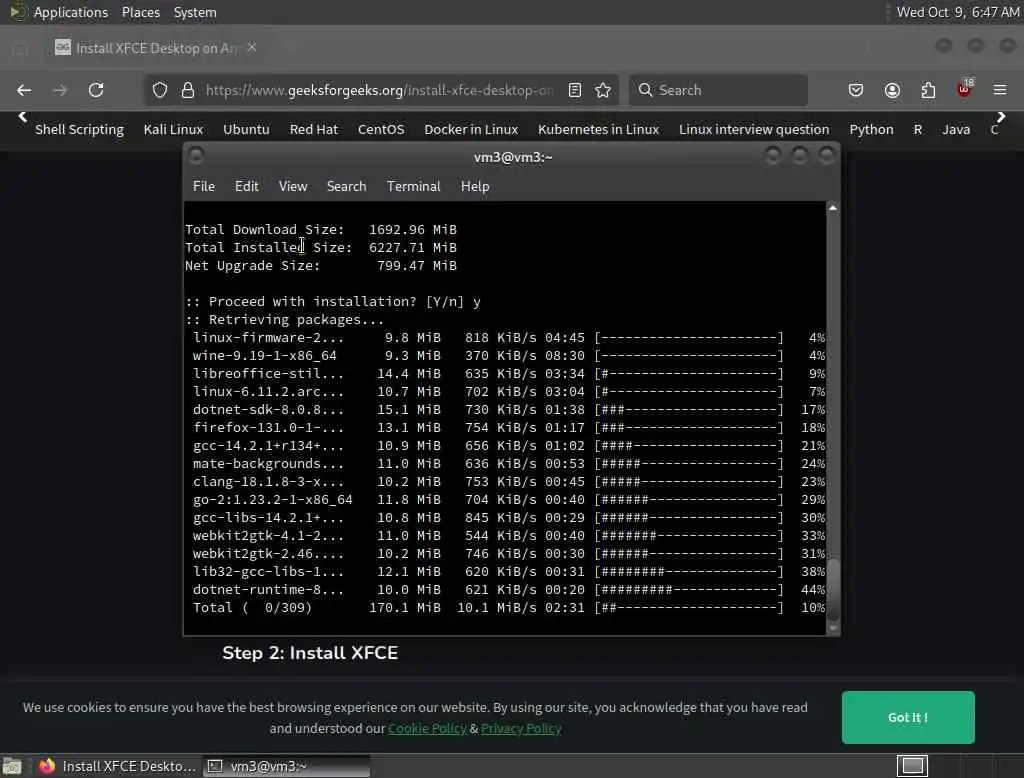1024x778 pixels.
Task: Open the R category link
Action: [x=918, y=129]
